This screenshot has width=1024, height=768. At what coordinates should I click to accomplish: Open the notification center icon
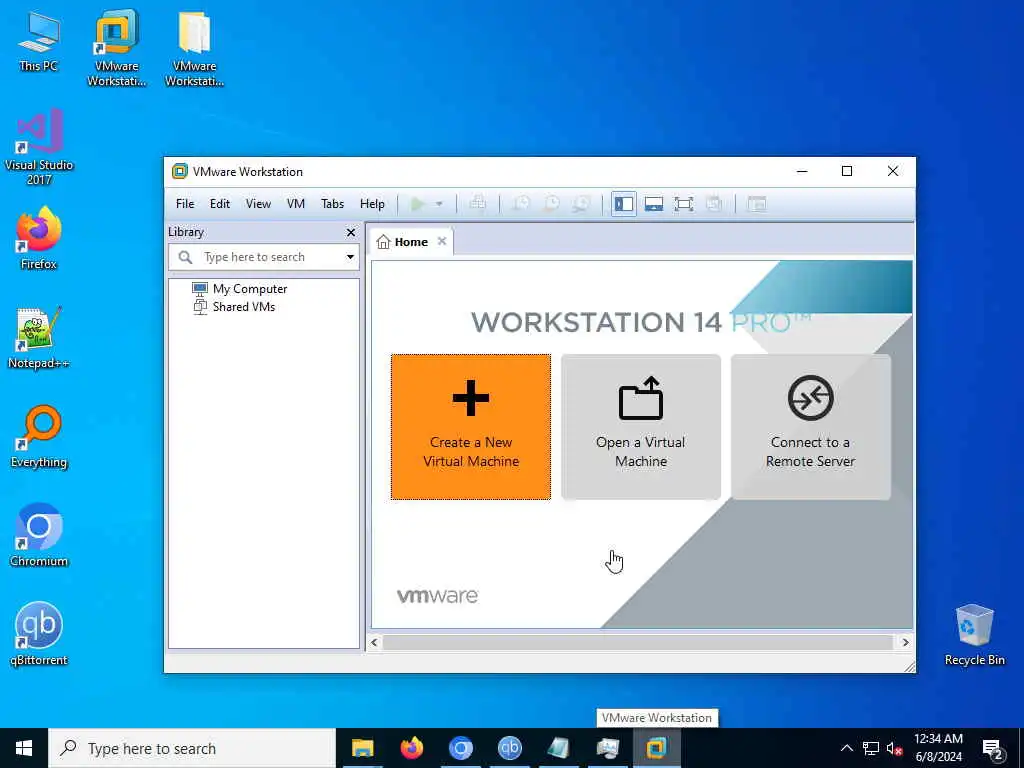click(991, 748)
